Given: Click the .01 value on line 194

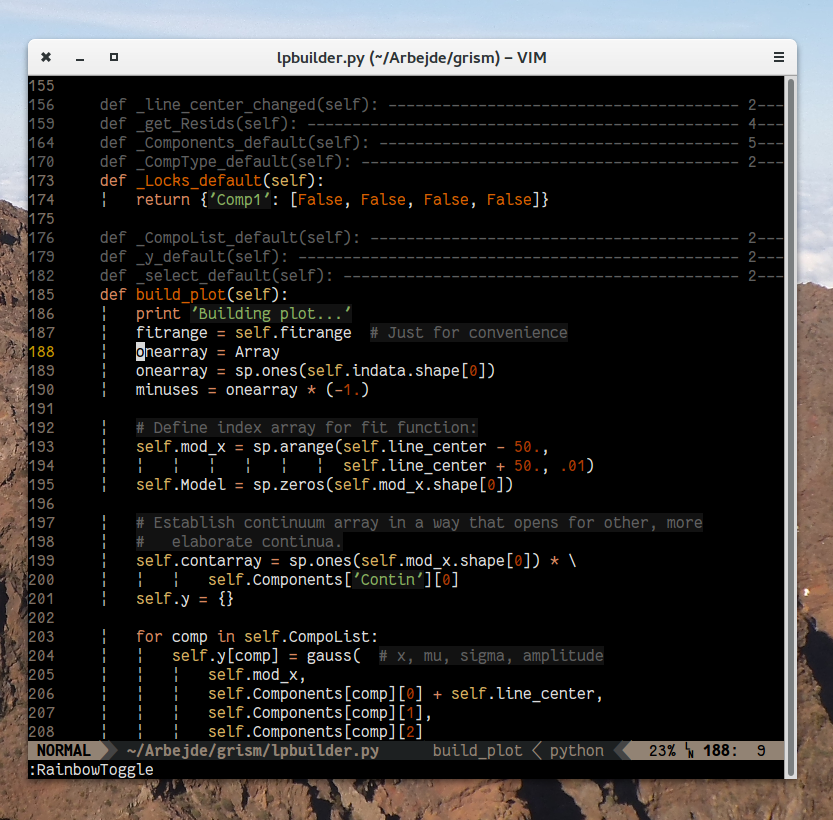Looking at the screenshot, I should 572,466.
